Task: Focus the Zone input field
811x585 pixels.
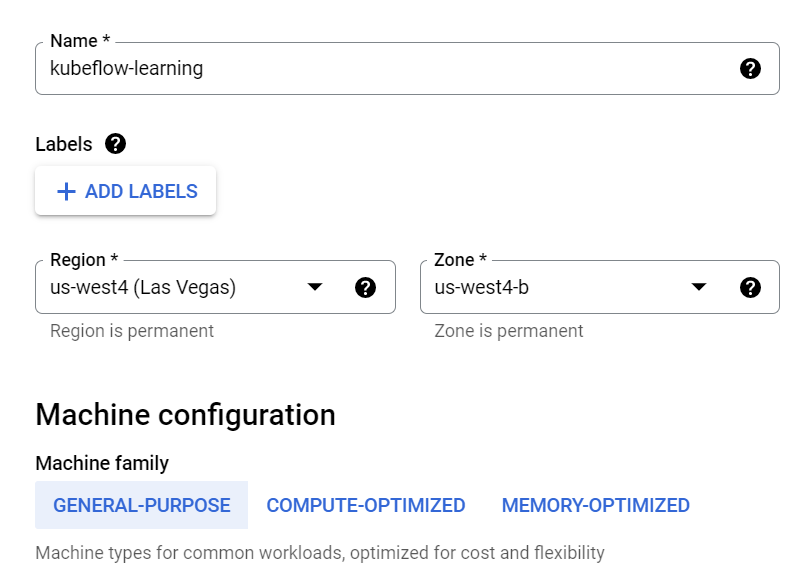Action: [560, 287]
